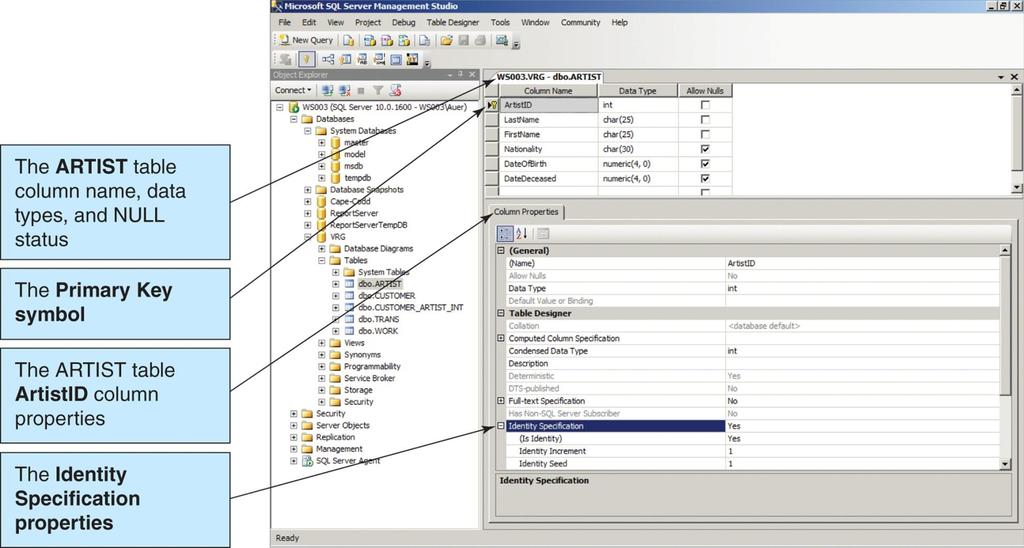This screenshot has width=1024, height=548.
Task: Click Object Explorer disconnect icon
Action: pyautogui.click(x=345, y=90)
